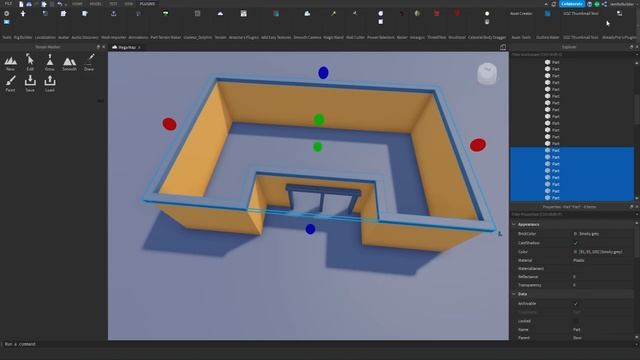
Task: Click the Explorer filter search field
Action: [x=571, y=54]
